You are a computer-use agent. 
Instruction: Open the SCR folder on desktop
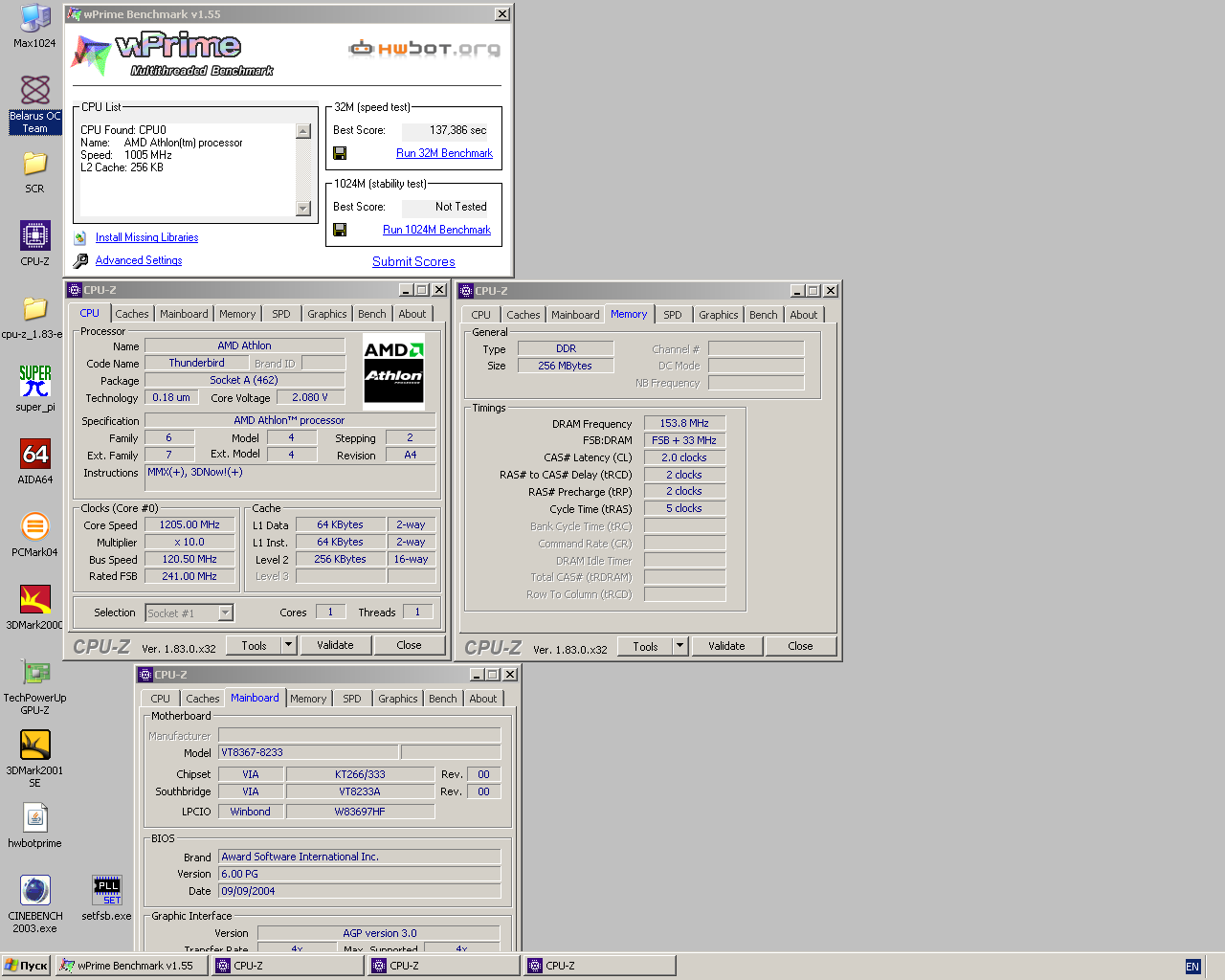[34, 172]
